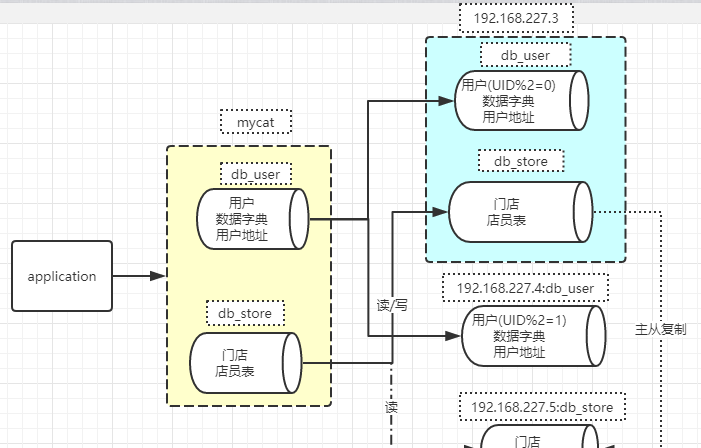Click the arrow from application to mycat
This screenshot has height=448, width=701.
tap(139, 276)
